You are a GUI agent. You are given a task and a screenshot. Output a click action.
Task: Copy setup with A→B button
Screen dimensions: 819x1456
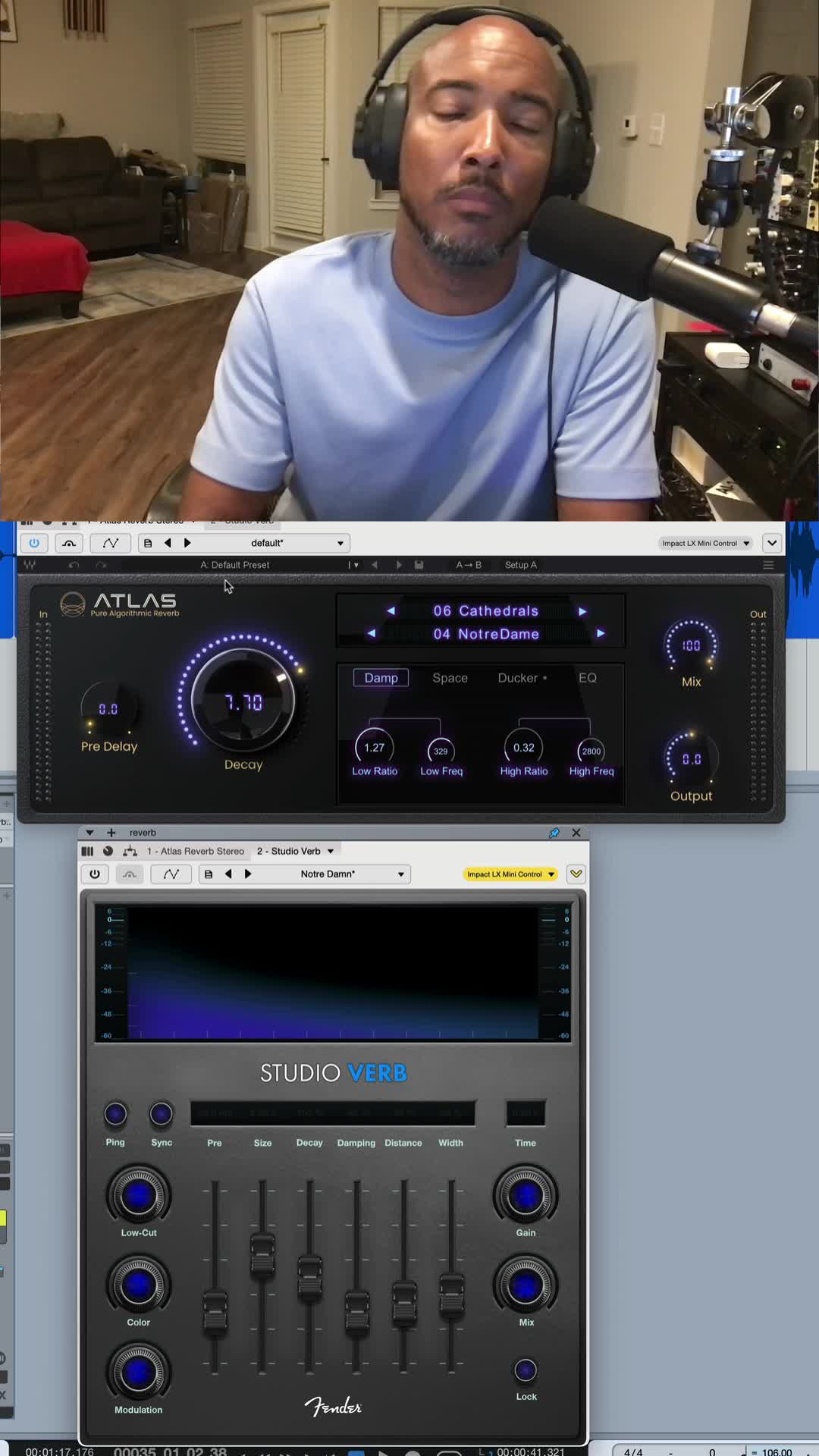pos(469,565)
